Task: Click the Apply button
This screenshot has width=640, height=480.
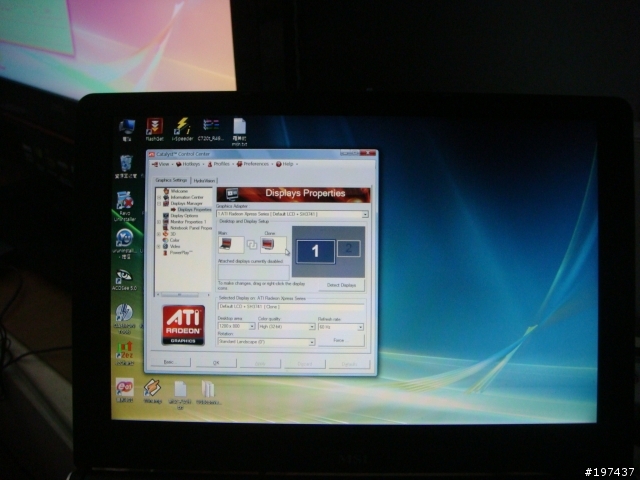Action: [260, 363]
